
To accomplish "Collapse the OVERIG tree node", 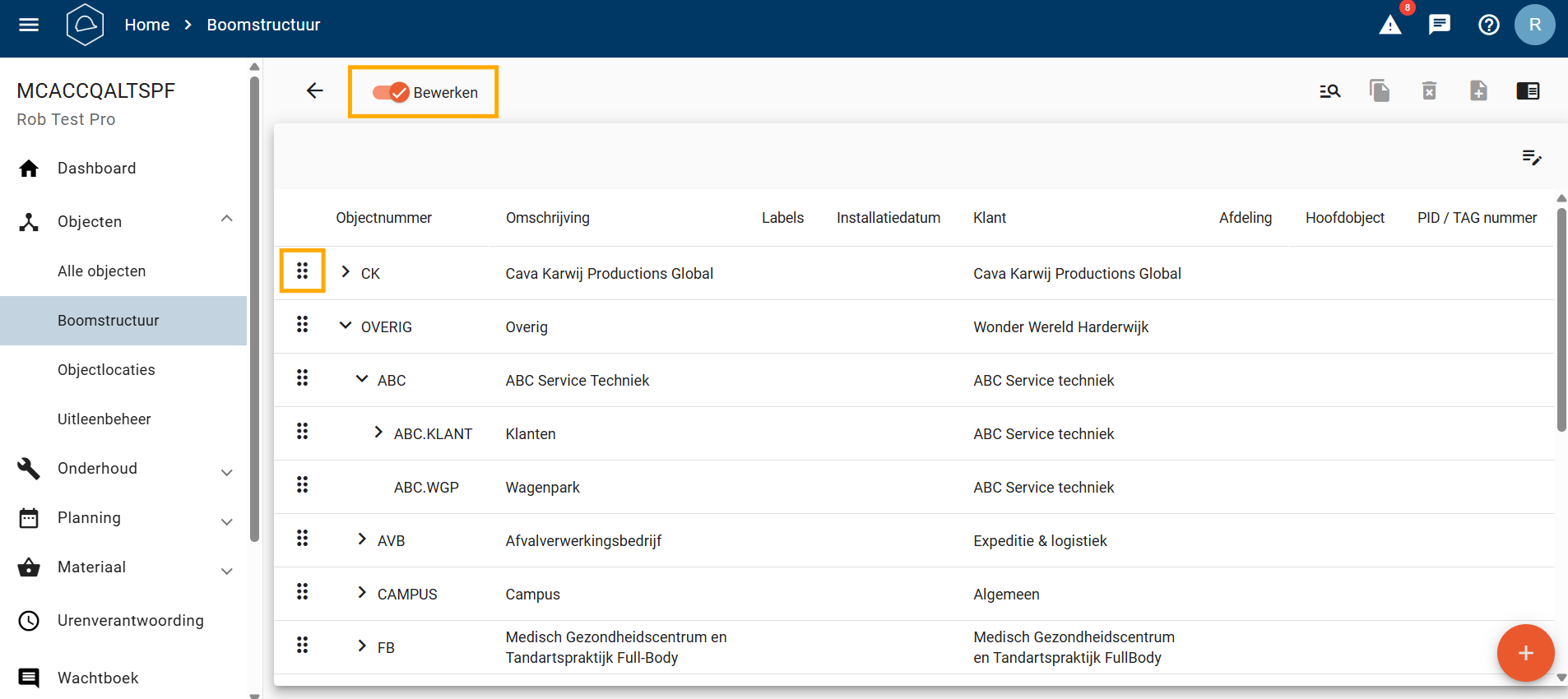I will pos(346,326).
